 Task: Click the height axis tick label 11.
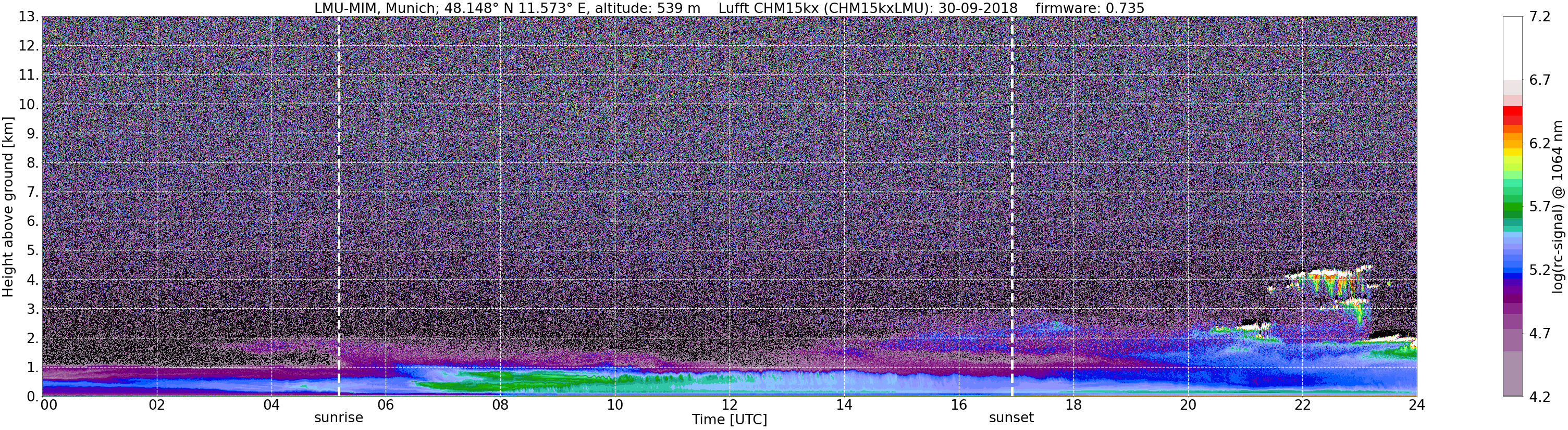pos(28,75)
